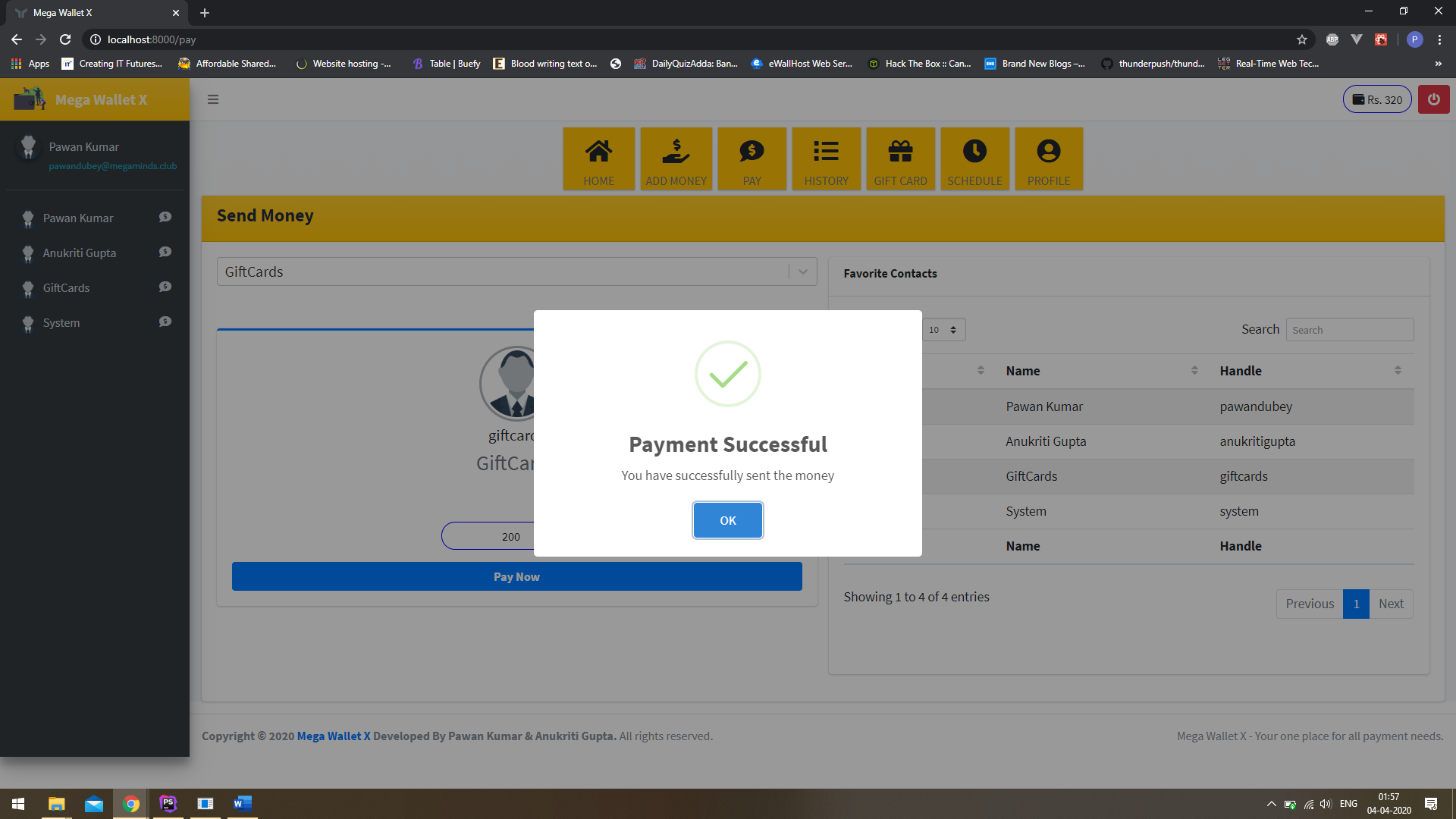Open Add Money hand-dollar icon
Viewport: 1456px width, 819px height.
(x=676, y=152)
